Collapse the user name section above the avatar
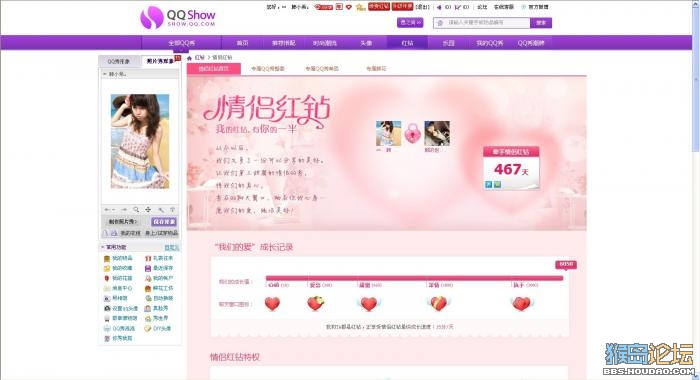This screenshot has width=700, height=380. (105, 74)
